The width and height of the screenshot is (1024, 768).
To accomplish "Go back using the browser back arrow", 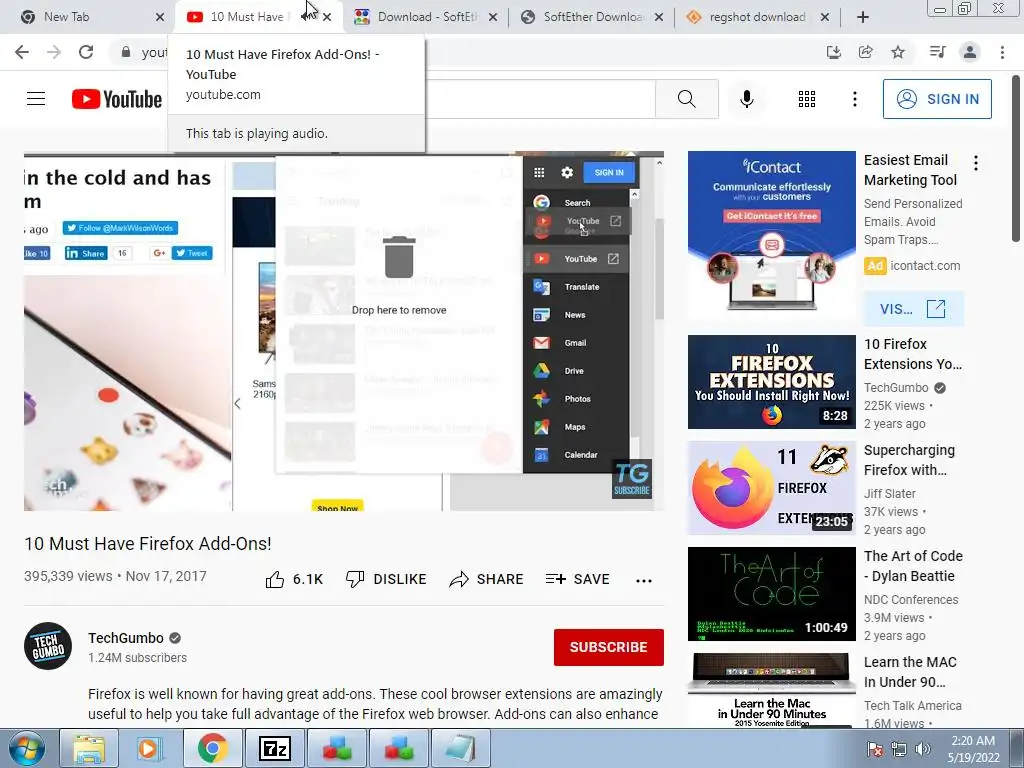I will tap(22, 52).
